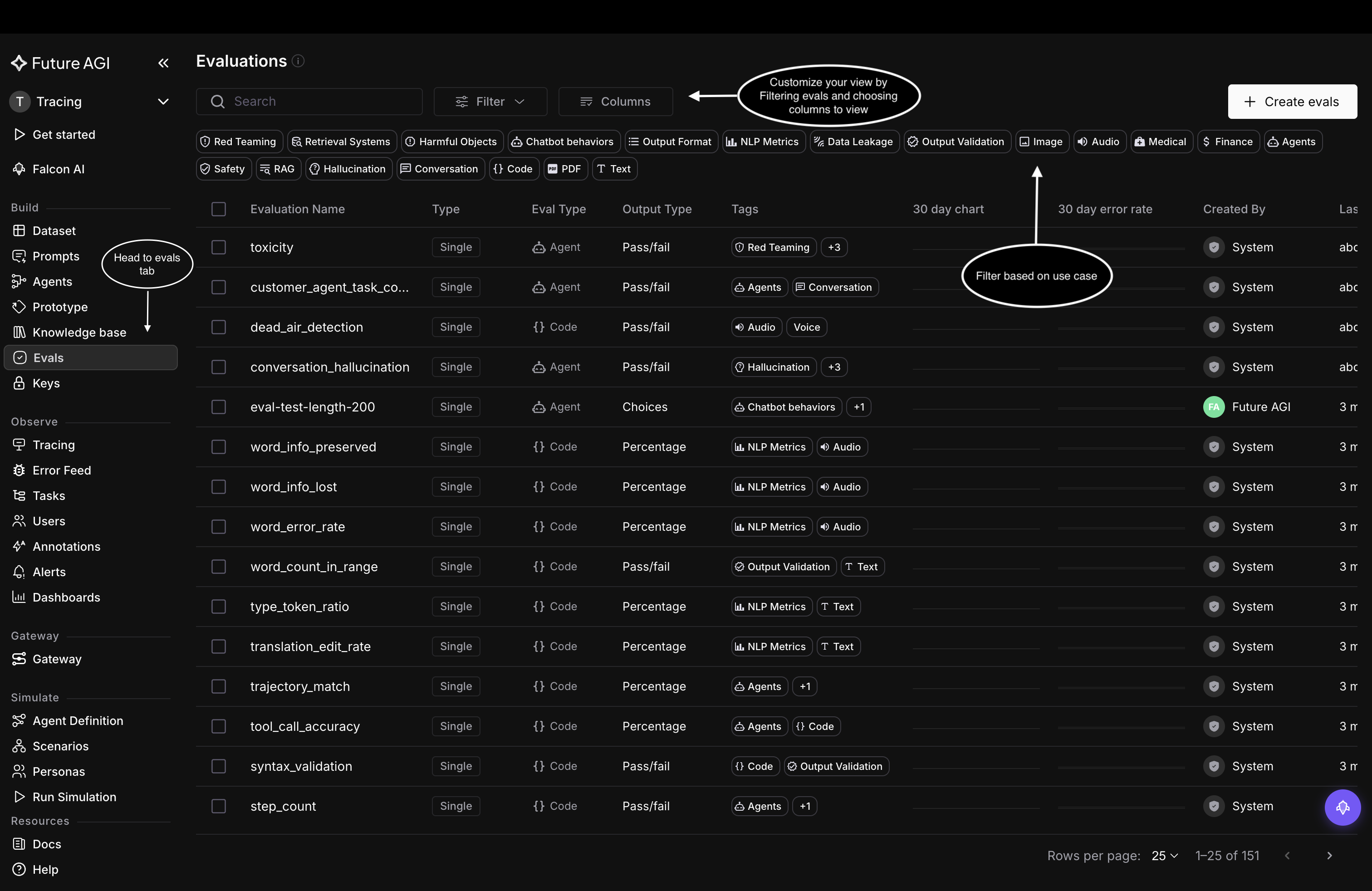Select the word_error_rate row checkbox
The width and height of the screenshot is (1372, 891).
(219, 527)
